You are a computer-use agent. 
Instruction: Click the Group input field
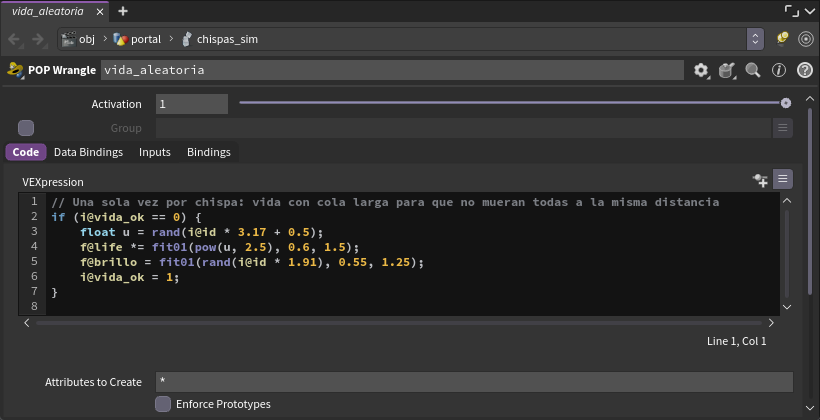pyautogui.click(x=463, y=128)
